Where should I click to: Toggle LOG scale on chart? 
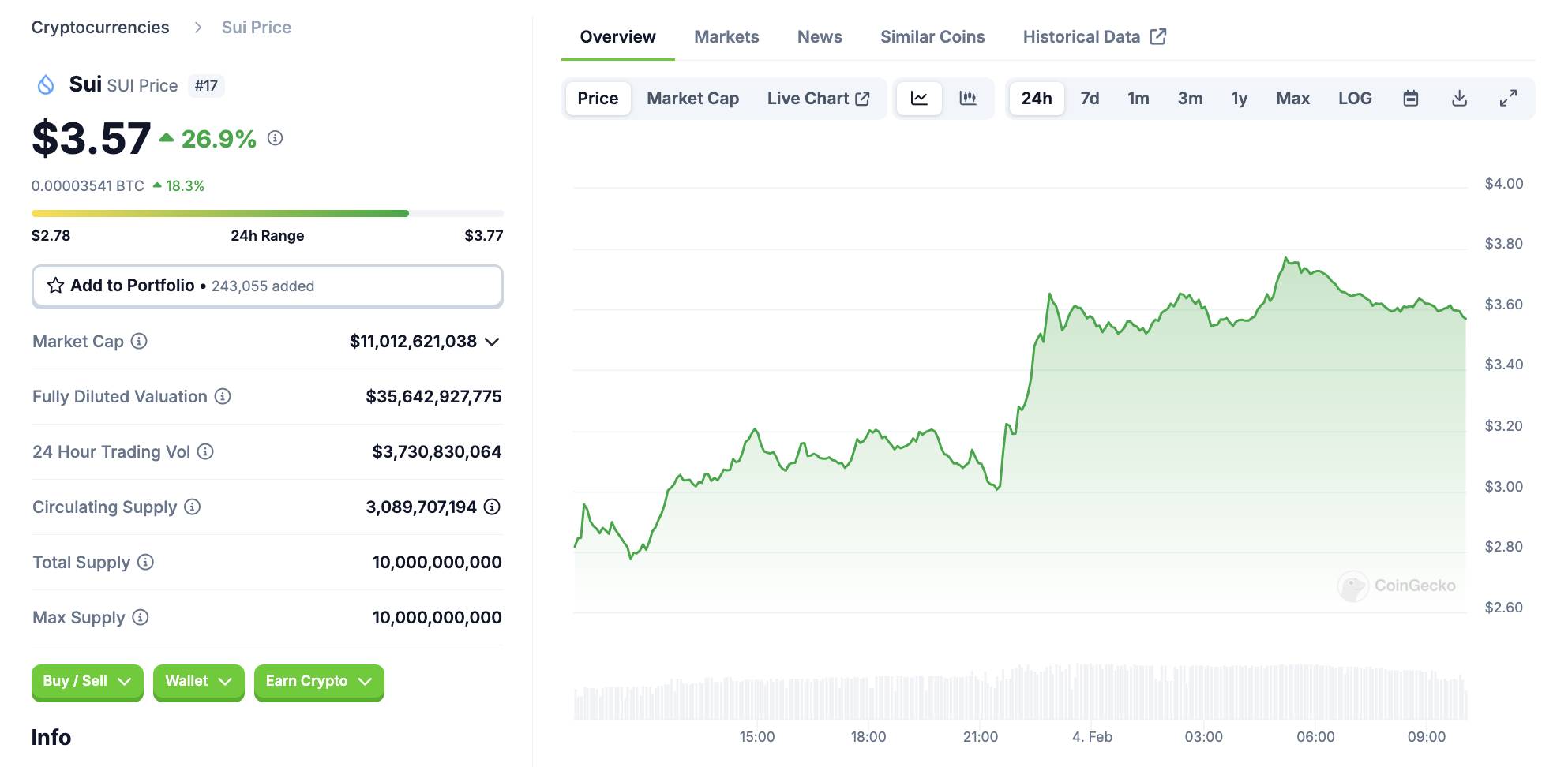[x=1355, y=99]
